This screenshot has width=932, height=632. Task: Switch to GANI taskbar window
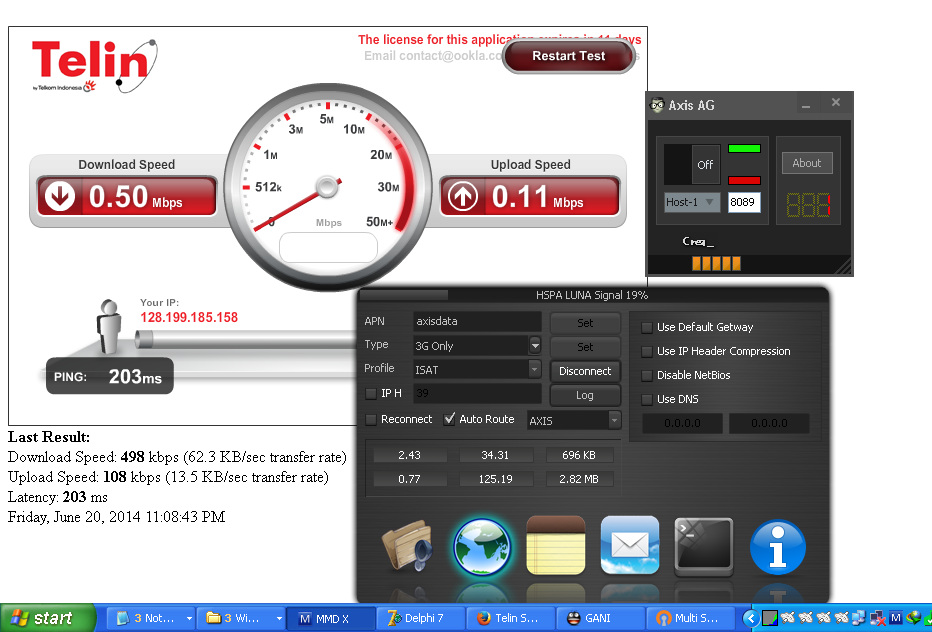pyautogui.click(x=601, y=618)
